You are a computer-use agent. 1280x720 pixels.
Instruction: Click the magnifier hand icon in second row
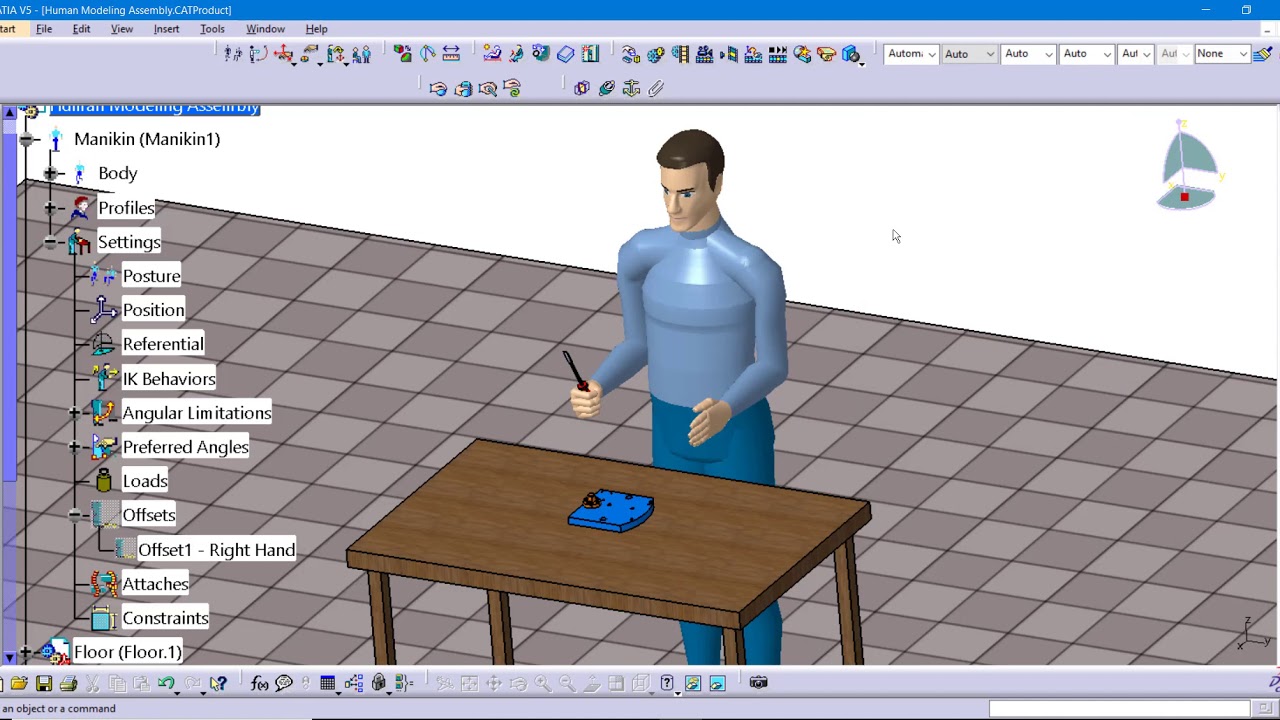488,88
